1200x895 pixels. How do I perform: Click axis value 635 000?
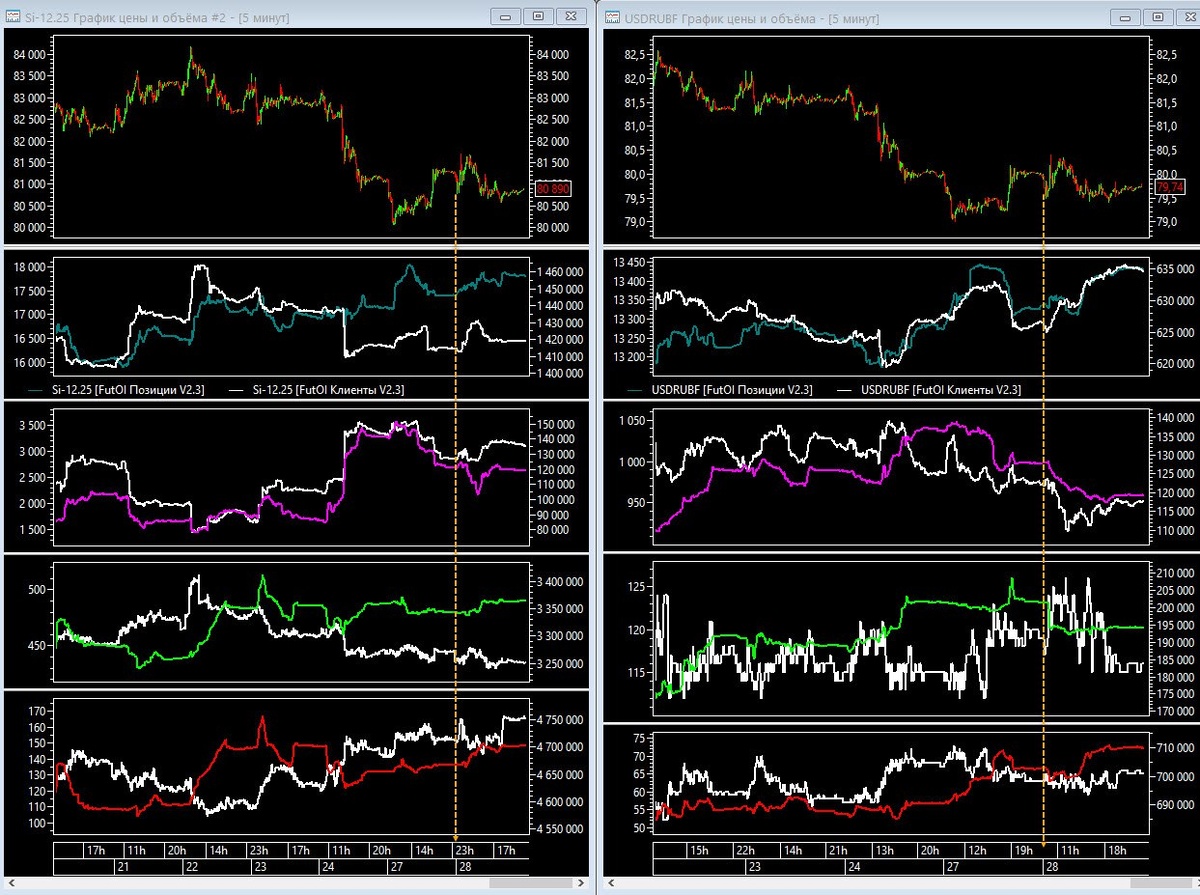coord(1174,269)
